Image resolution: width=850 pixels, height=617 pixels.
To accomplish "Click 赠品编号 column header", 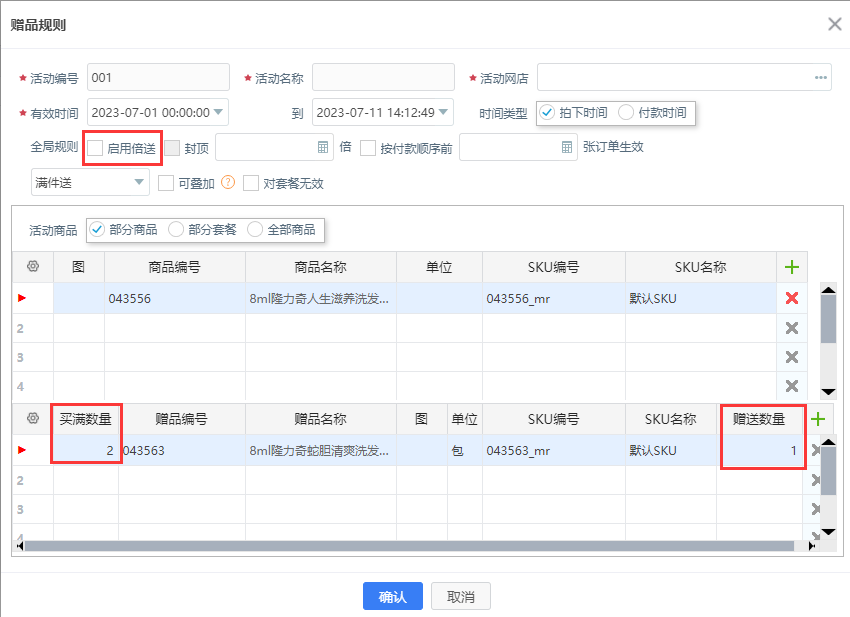I will [x=182, y=419].
